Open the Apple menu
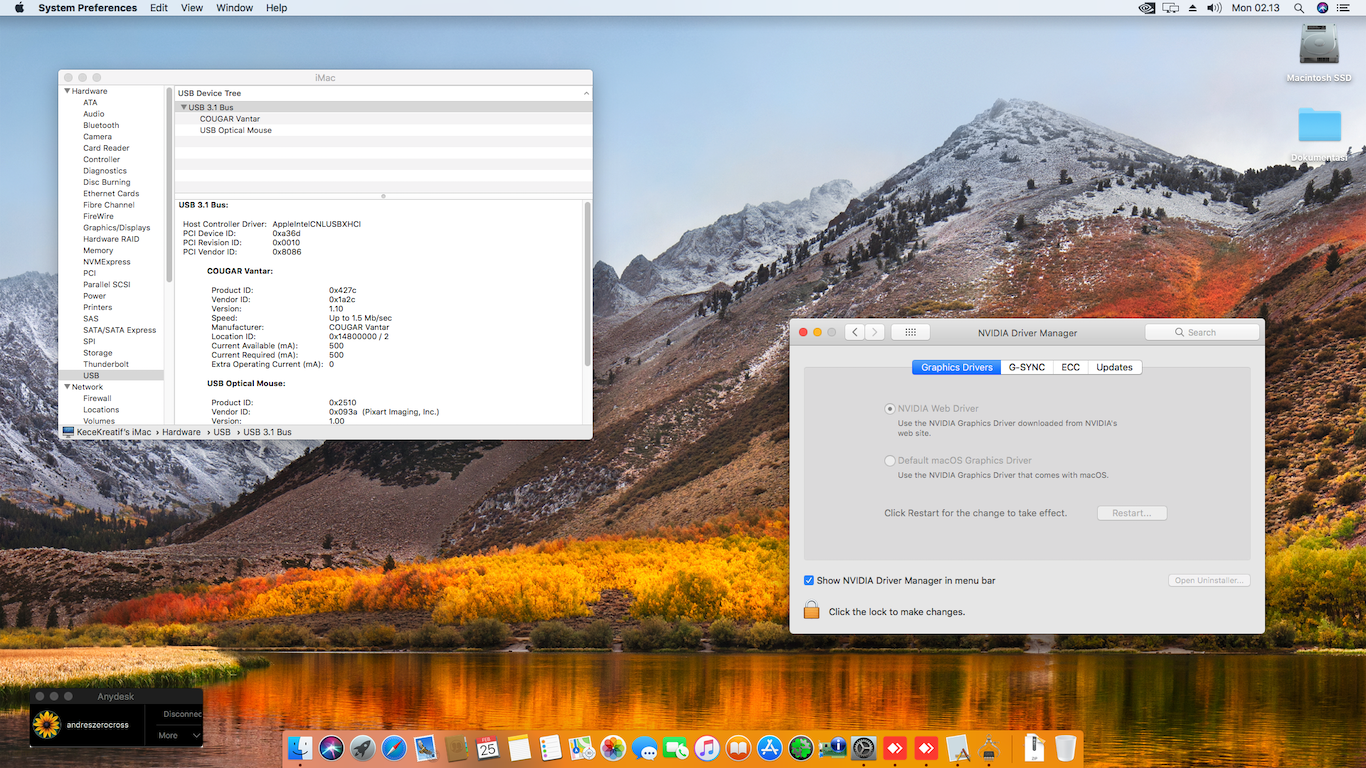Image resolution: width=1366 pixels, height=768 pixels. [x=19, y=8]
